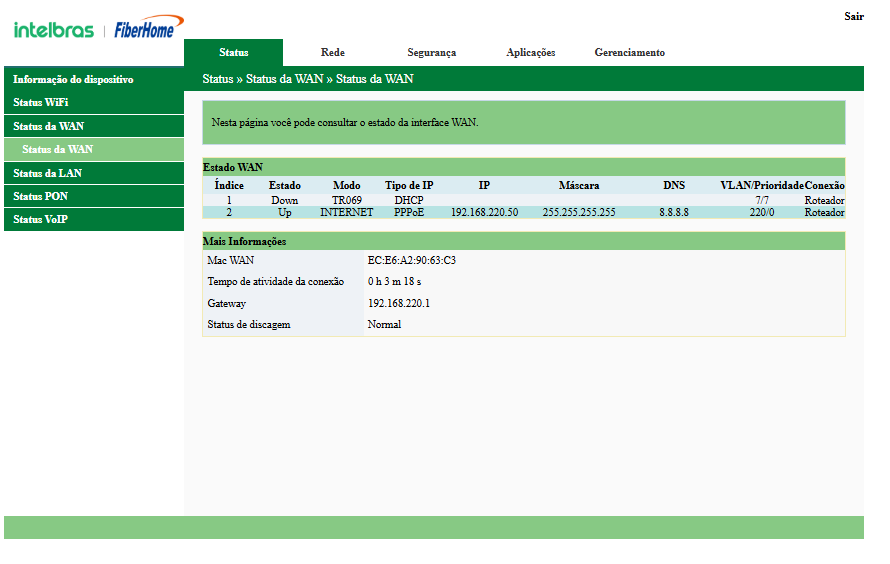The image size is (890, 564).
Task: Expand Status da LAN sidebar section
Action: 47,173
